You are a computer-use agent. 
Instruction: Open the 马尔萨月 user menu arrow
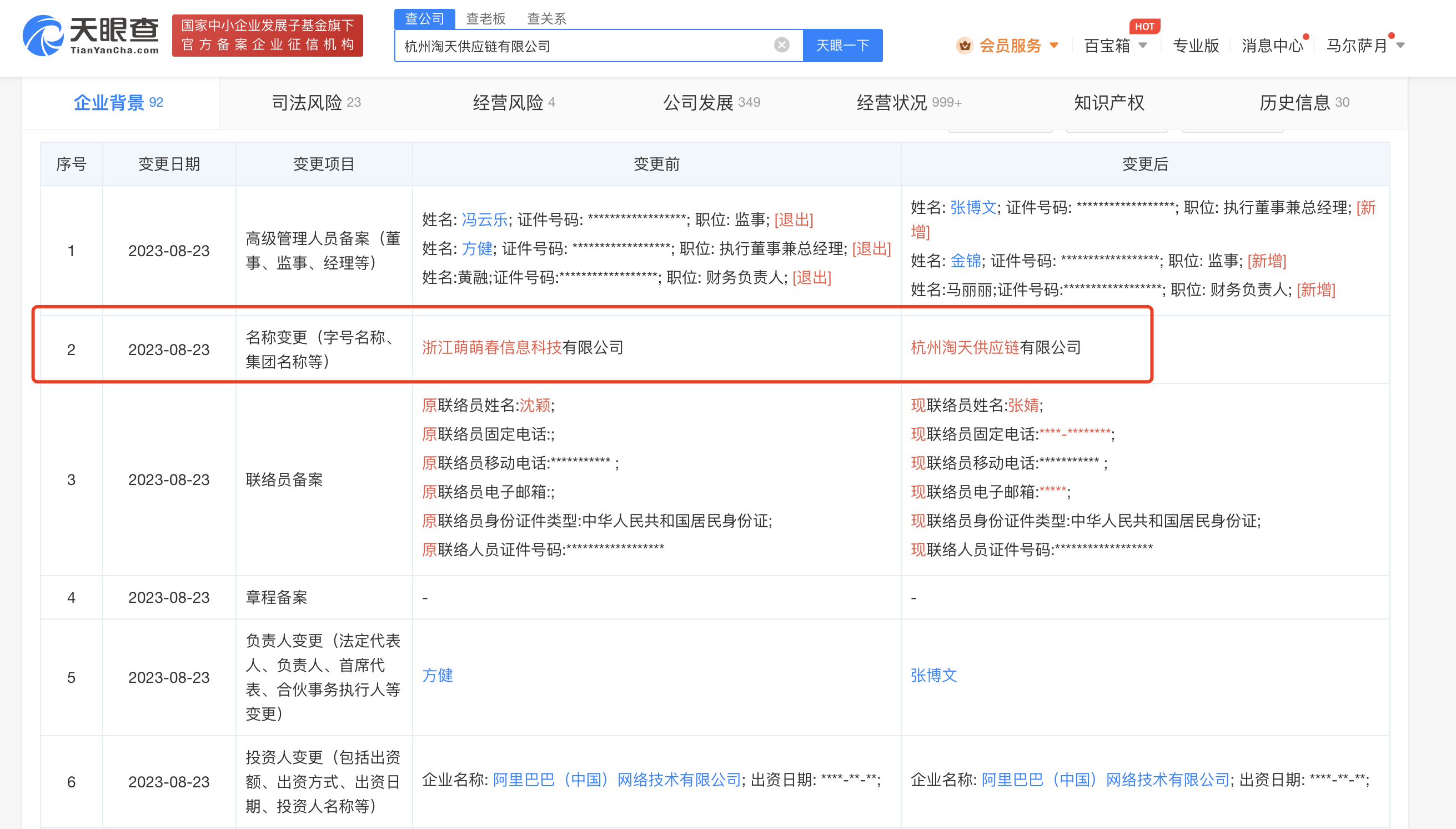pyautogui.click(x=1401, y=46)
